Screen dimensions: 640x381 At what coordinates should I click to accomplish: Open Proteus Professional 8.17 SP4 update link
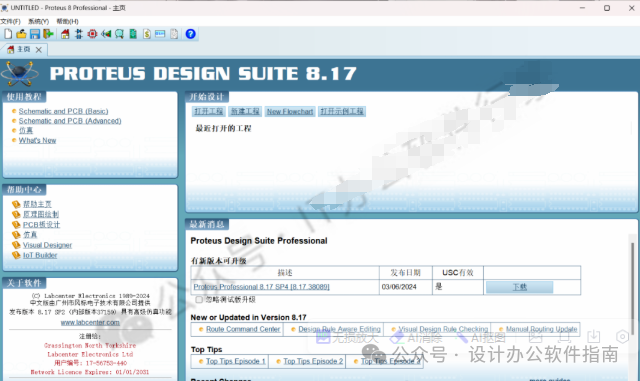261,287
